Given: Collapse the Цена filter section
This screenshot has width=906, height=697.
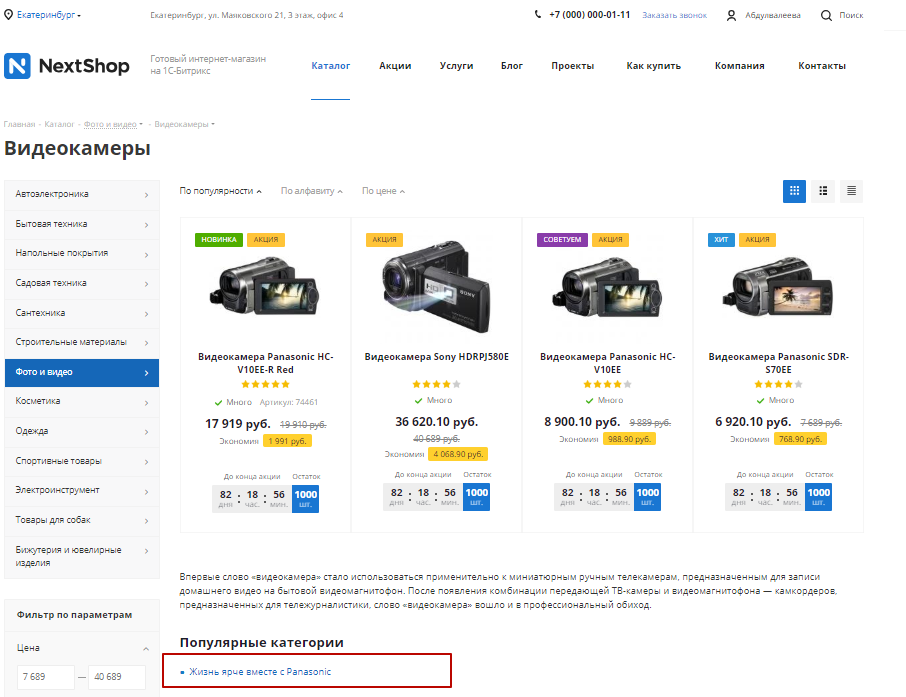Looking at the screenshot, I should [146, 648].
